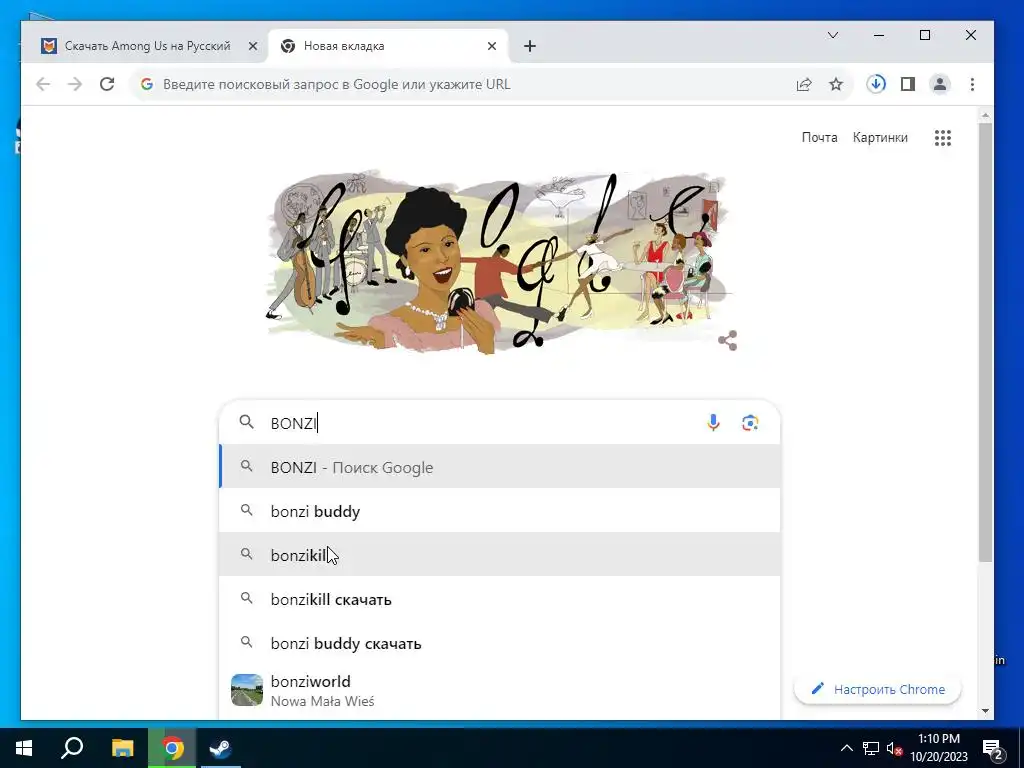Screen dimensions: 1024x768
Task: Click the browser forward arrow
Action: point(75,84)
